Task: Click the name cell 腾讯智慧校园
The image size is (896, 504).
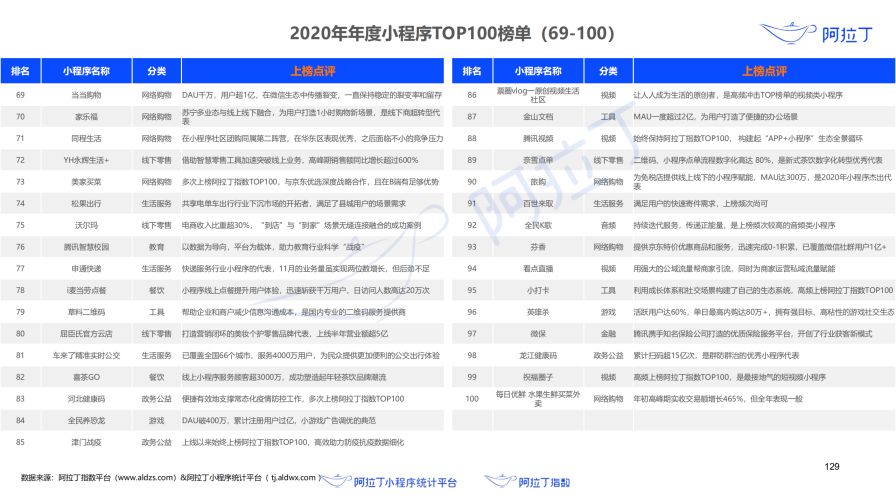Action: pyautogui.click(x=86, y=247)
